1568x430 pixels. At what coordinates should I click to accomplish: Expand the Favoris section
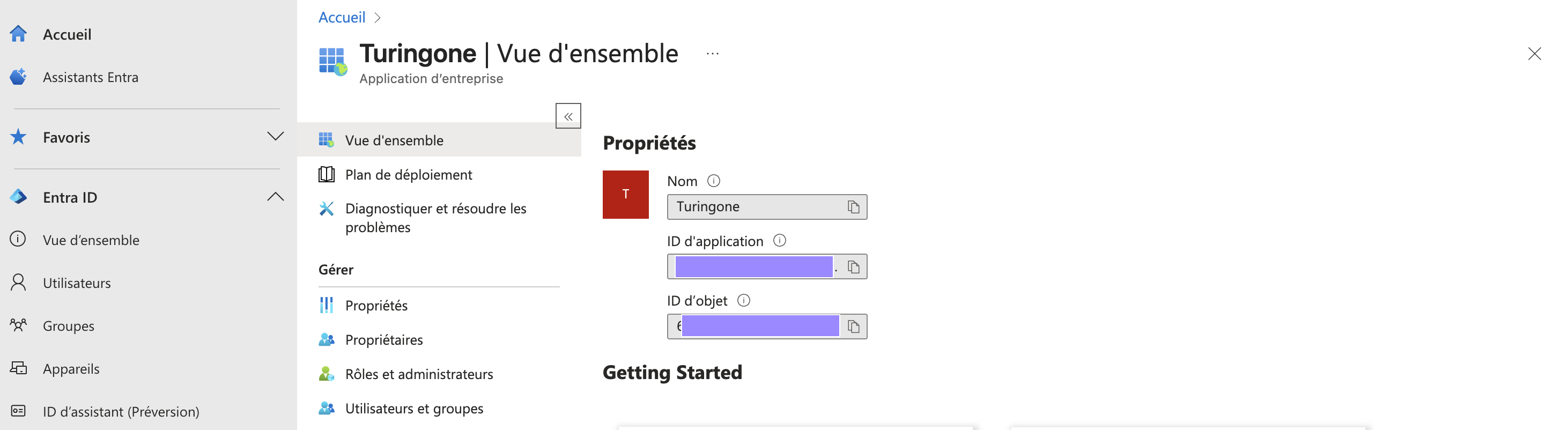tap(275, 137)
